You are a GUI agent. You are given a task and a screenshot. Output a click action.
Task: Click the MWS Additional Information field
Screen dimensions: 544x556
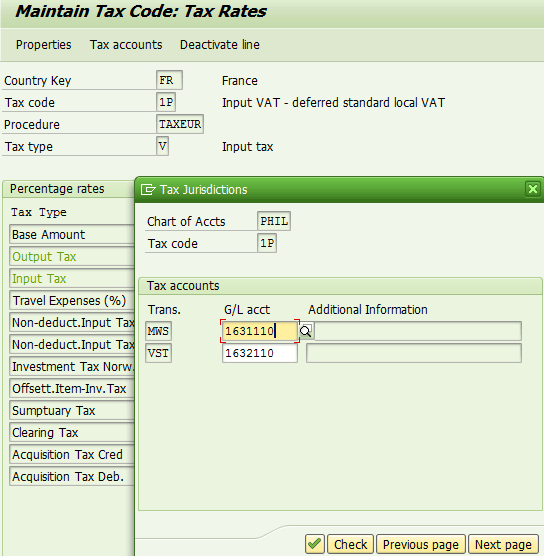pos(418,331)
